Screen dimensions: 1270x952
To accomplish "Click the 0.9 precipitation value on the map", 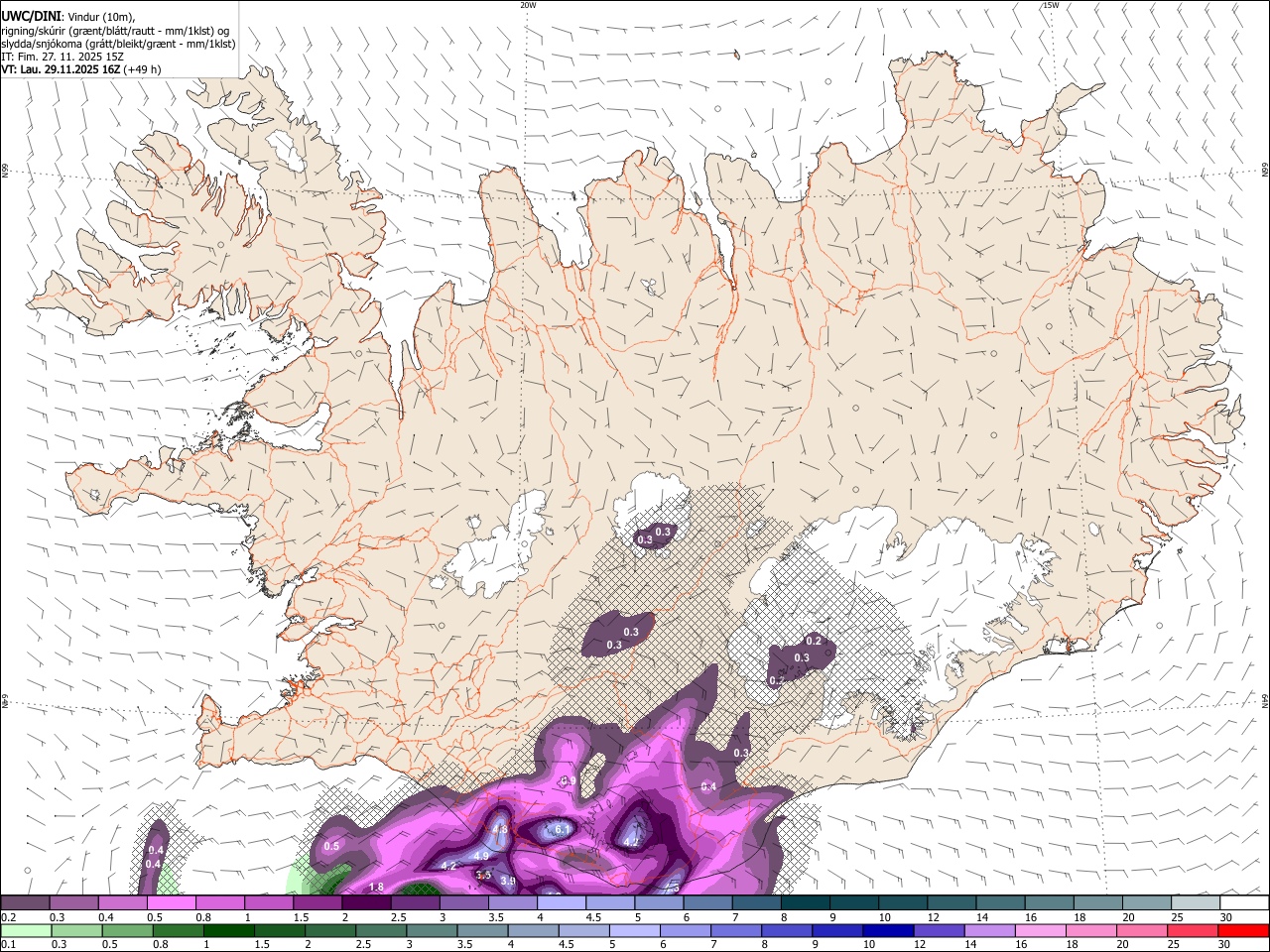I will 569,780.
